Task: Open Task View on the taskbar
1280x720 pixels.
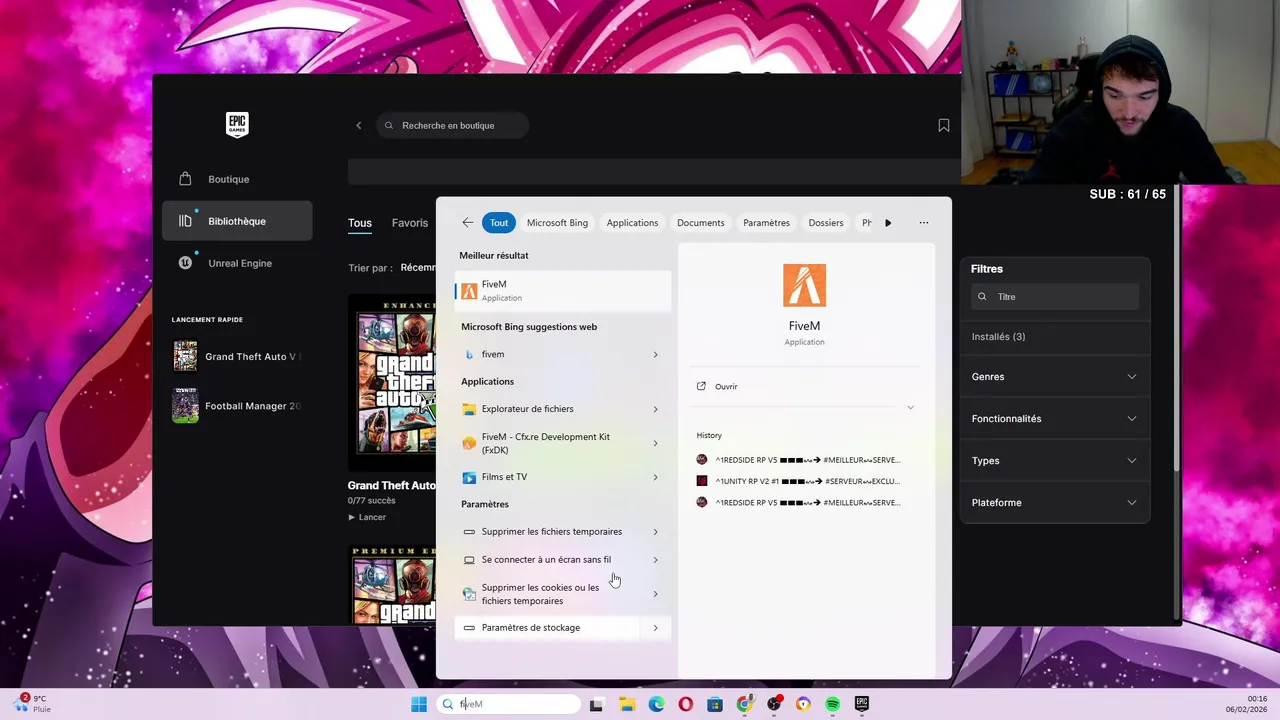Action: pyautogui.click(x=596, y=704)
